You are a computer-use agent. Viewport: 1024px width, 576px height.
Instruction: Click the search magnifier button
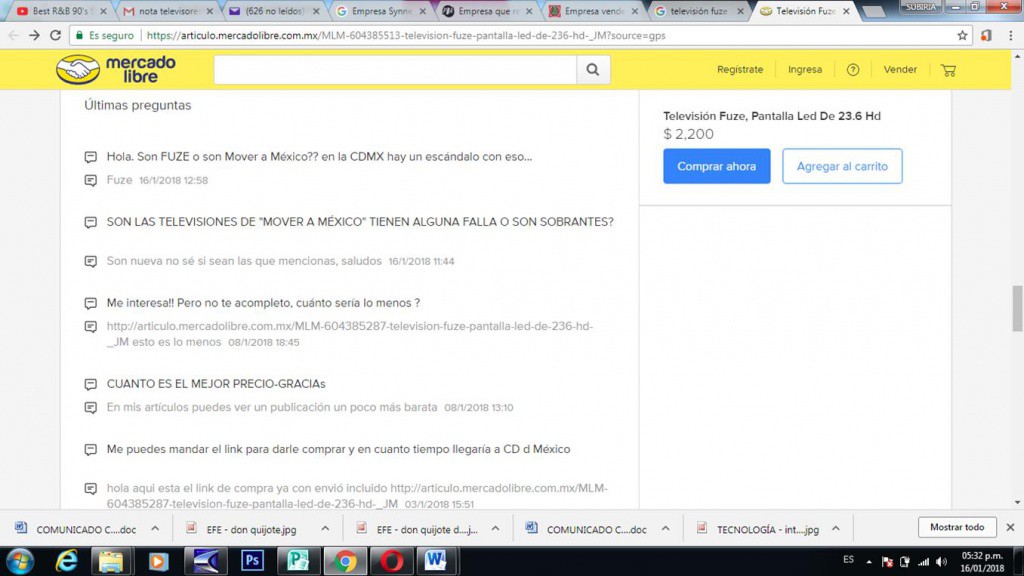click(x=592, y=69)
